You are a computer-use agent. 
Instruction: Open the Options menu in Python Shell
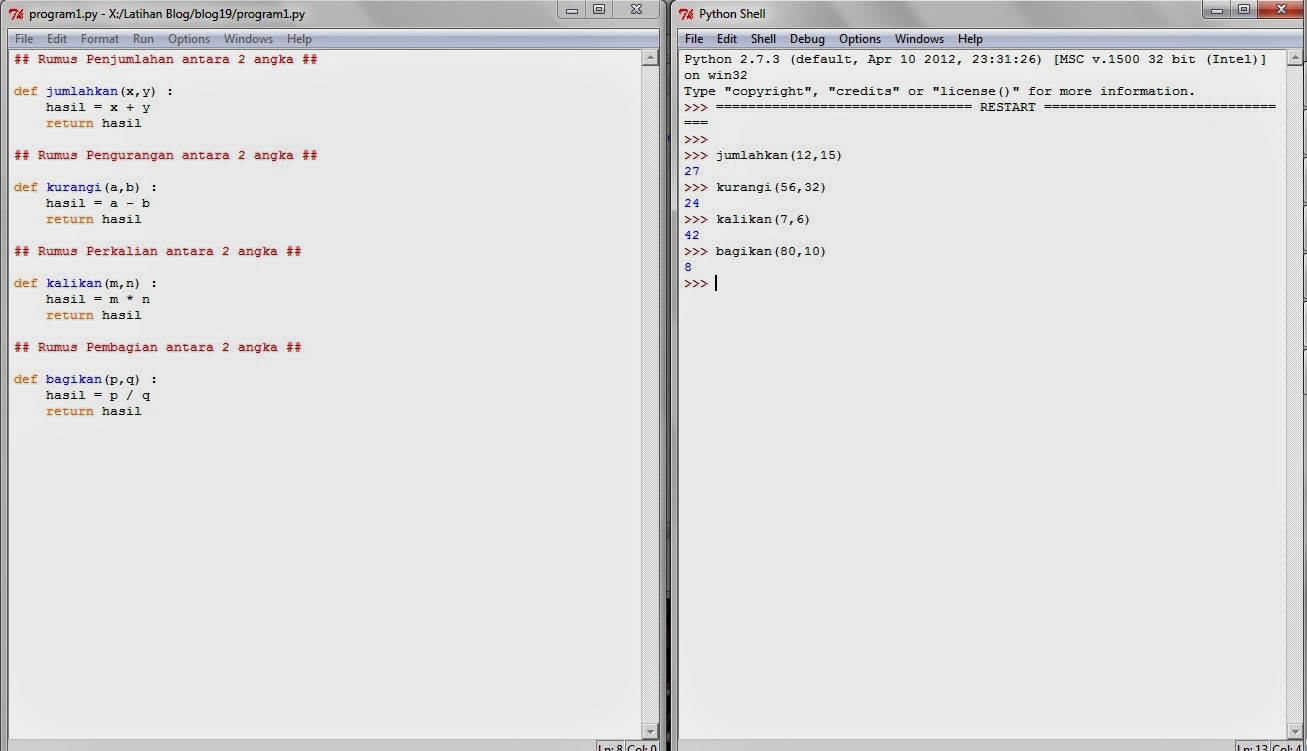859,38
